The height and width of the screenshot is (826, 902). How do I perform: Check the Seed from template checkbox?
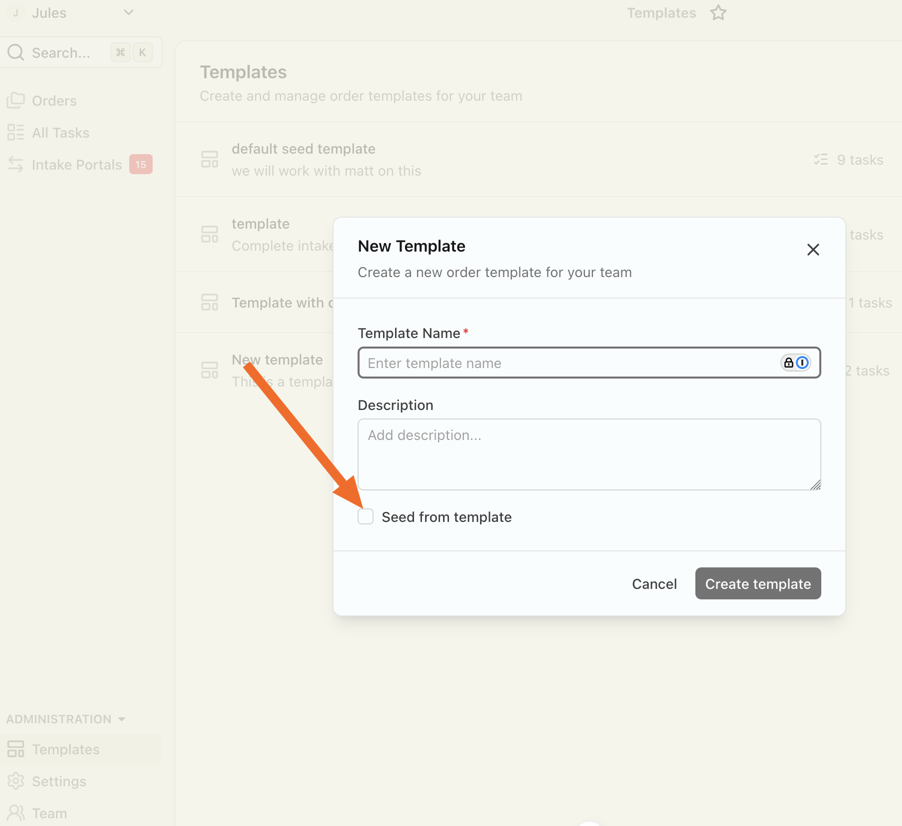[366, 517]
